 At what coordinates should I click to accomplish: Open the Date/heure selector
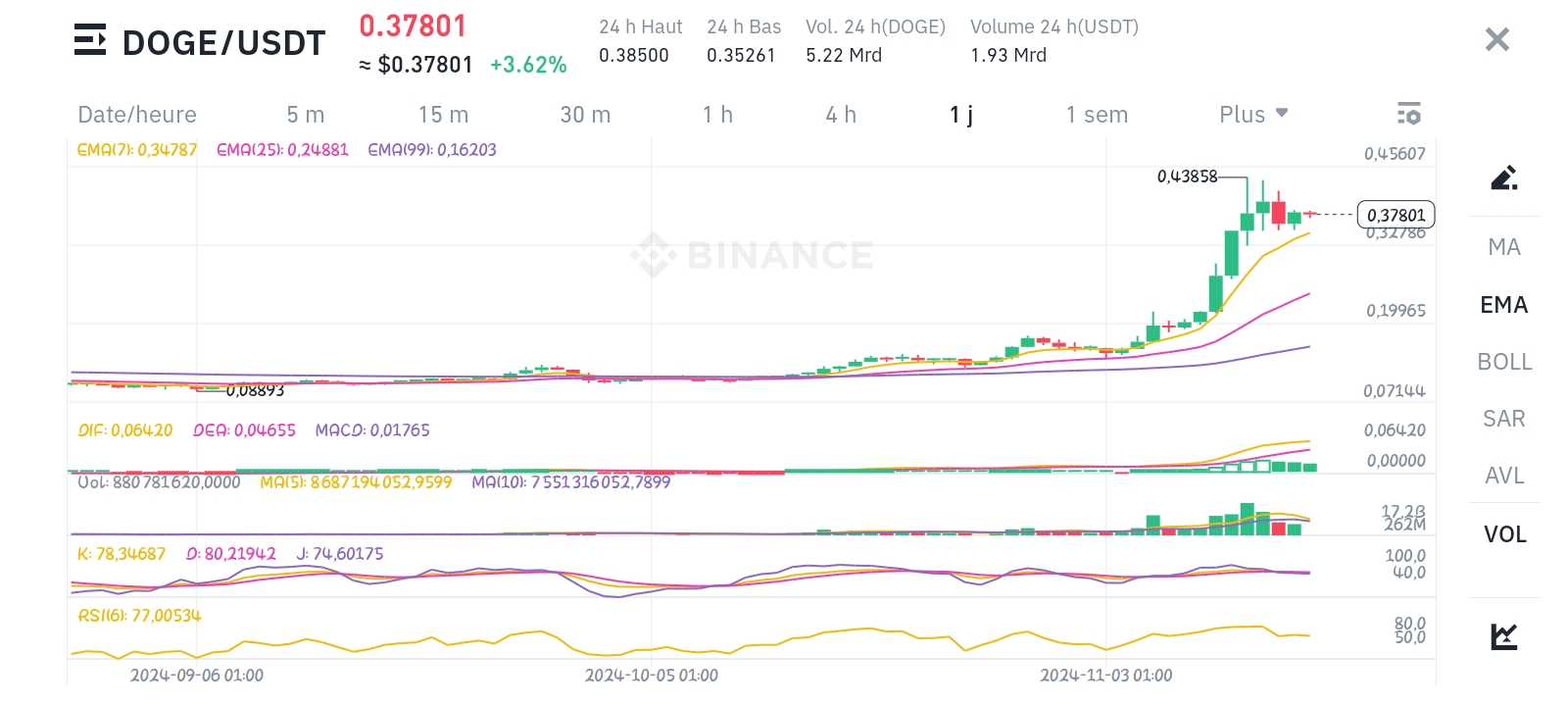[137, 115]
